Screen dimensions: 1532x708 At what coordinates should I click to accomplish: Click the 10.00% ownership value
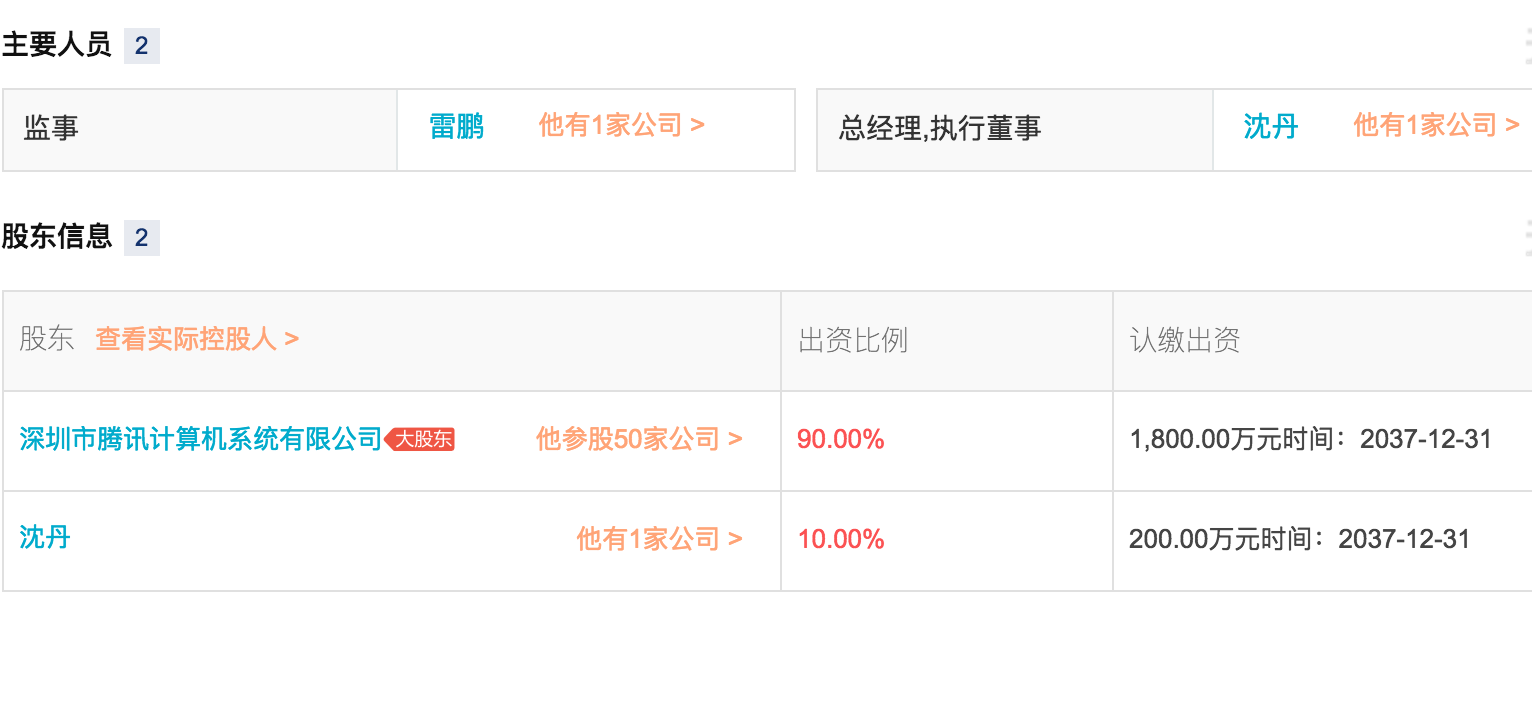(841, 539)
